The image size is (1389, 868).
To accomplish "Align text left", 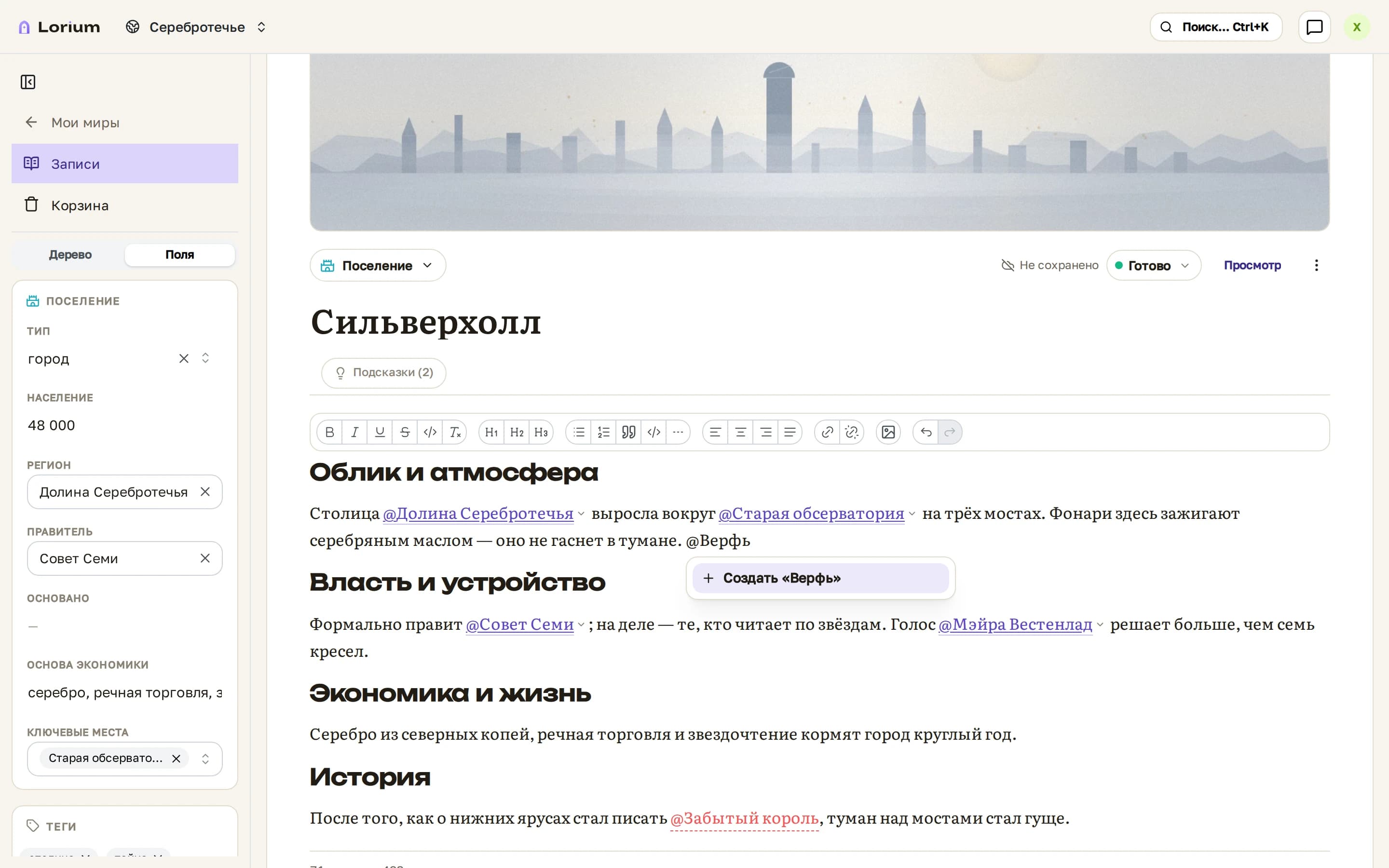I will click(x=715, y=432).
